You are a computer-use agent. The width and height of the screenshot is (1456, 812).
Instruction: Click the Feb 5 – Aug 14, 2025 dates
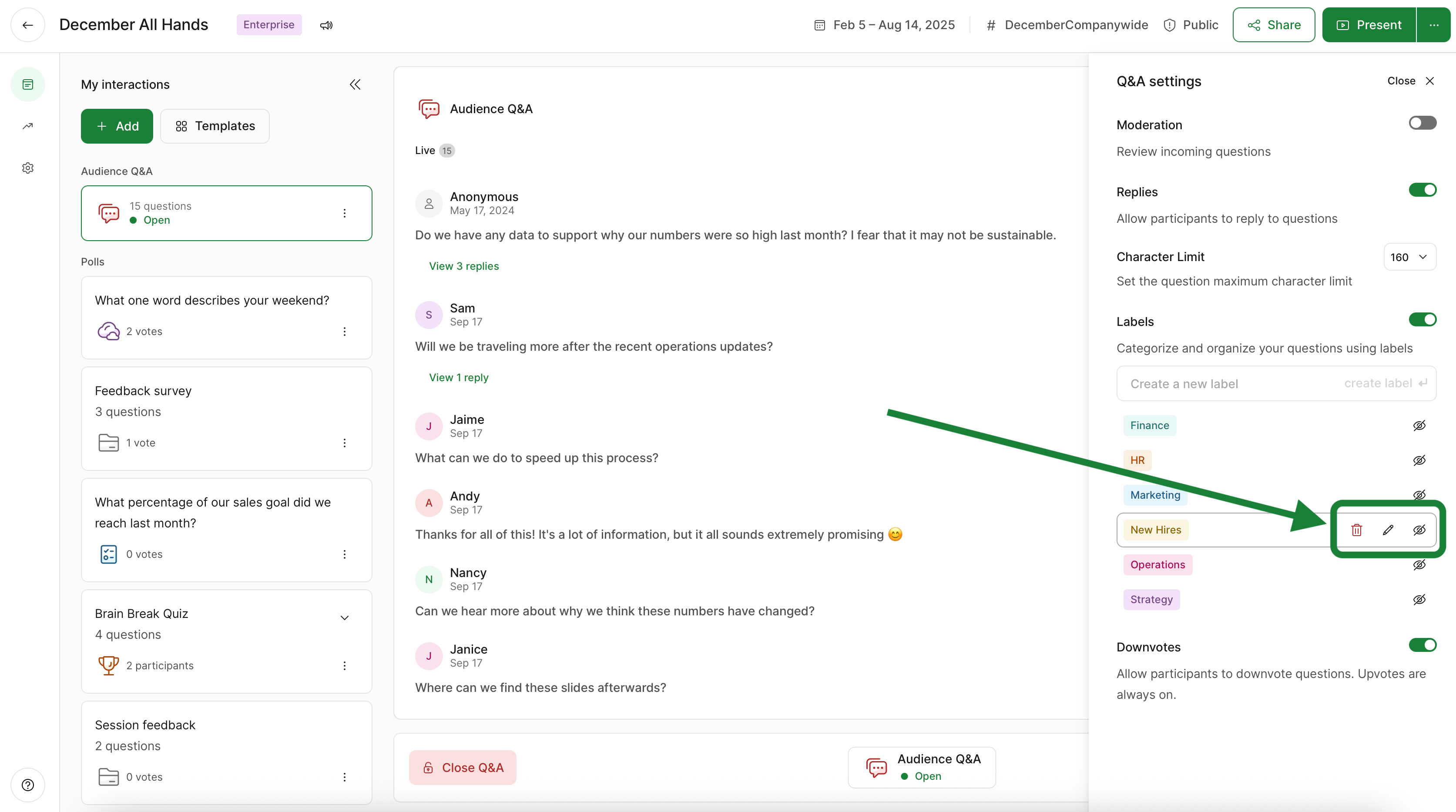point(894,25)
